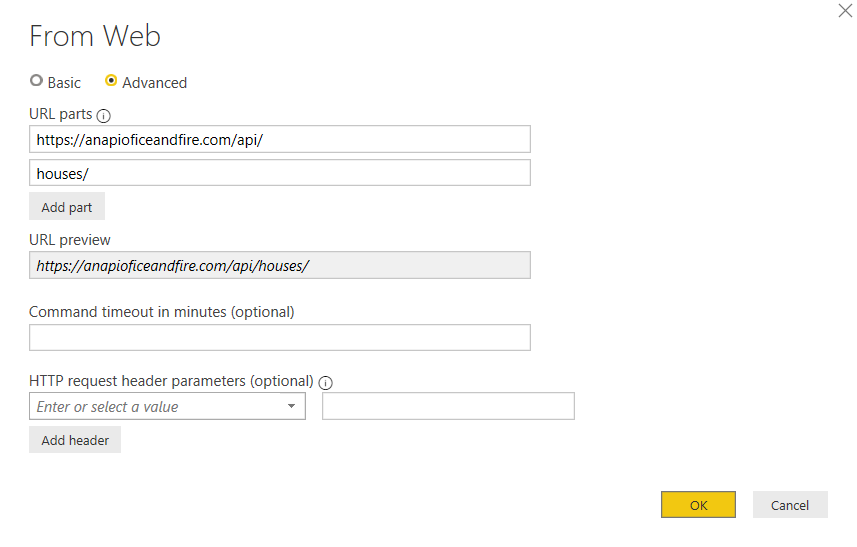857x547 pixels.
Task: Select the Basic radio button
Action: pyautogui.click(x=37, y=81)
